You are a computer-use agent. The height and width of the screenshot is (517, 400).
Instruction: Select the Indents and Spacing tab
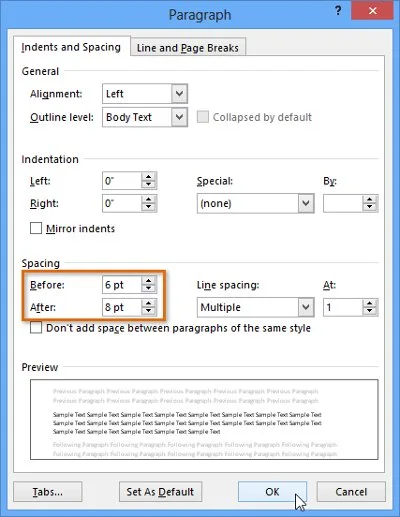(x=71, y=47)
